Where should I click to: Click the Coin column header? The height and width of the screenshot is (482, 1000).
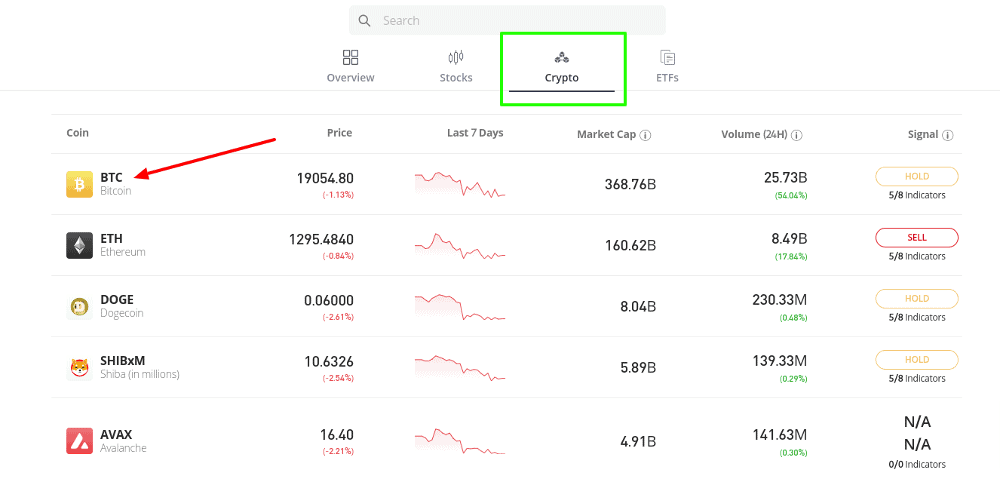(77, 133)
